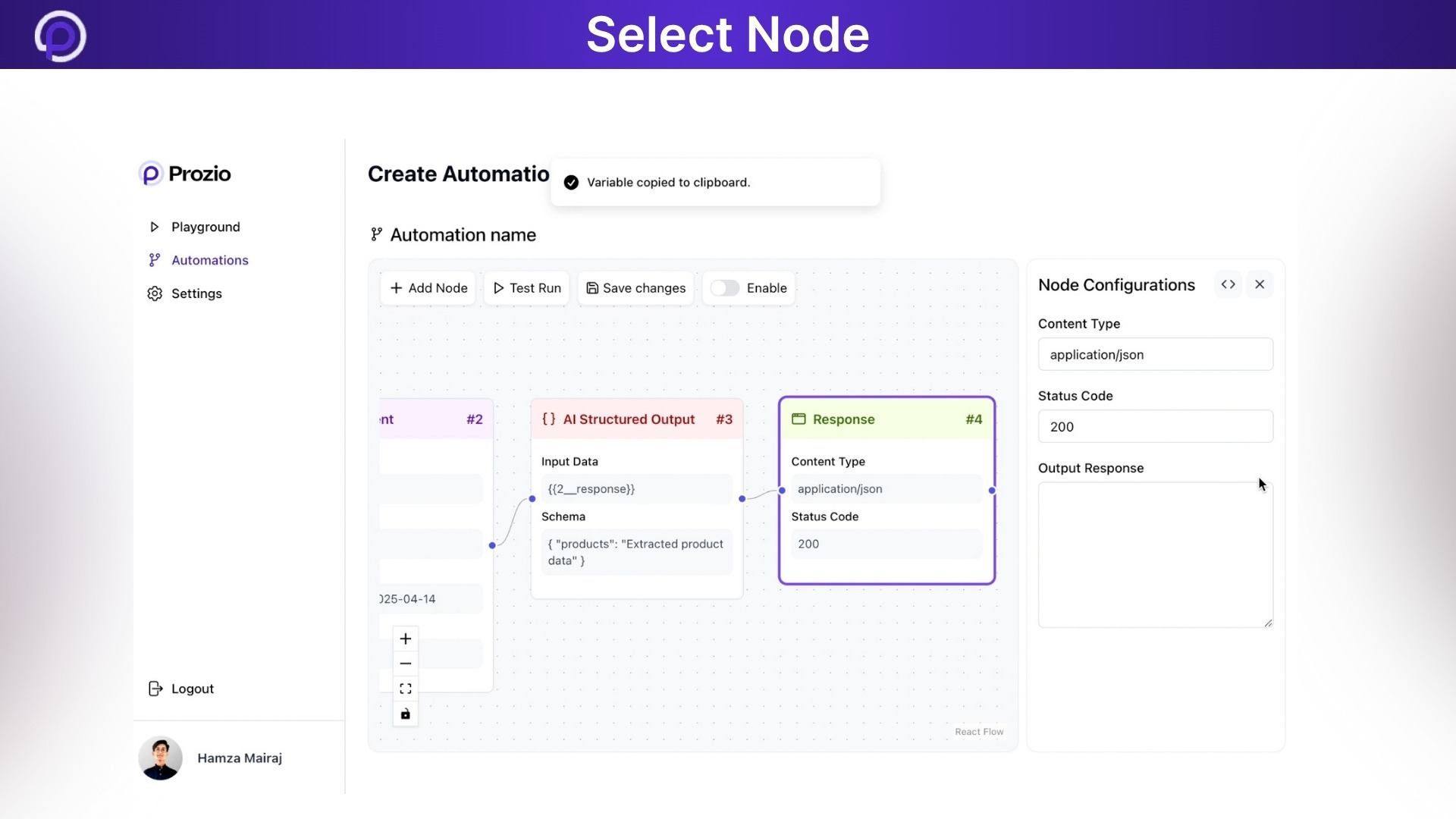Start a Test Run
The height and width of the screenshot is (819, 1456).
click(526, 288)
